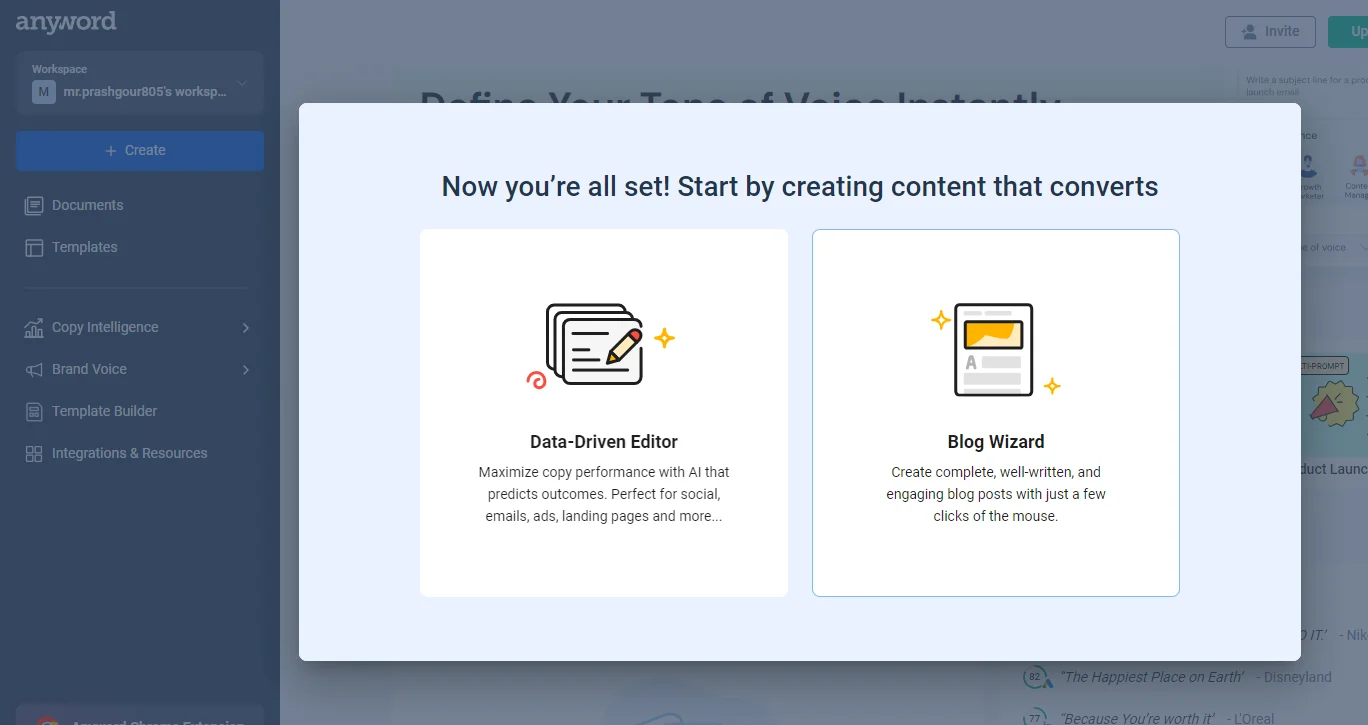Click the Copy Intelligence chart icon

34,327
